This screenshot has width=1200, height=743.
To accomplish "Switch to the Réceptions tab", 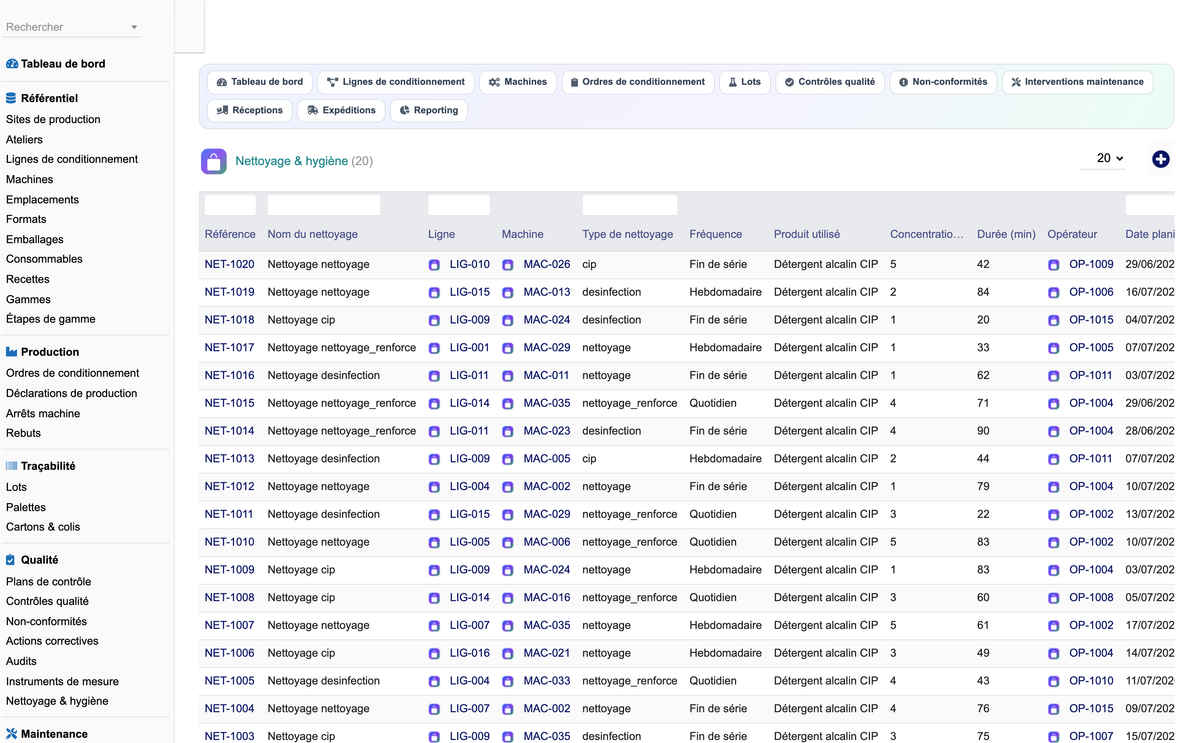I will point(250,110).
